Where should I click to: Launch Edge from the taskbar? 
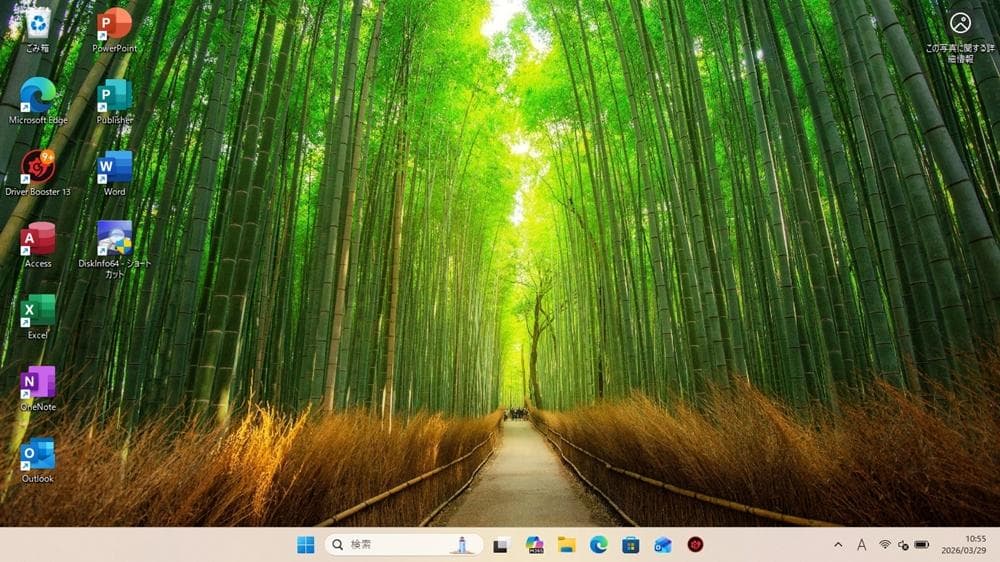pyautogui.click(x=598, y=545)
